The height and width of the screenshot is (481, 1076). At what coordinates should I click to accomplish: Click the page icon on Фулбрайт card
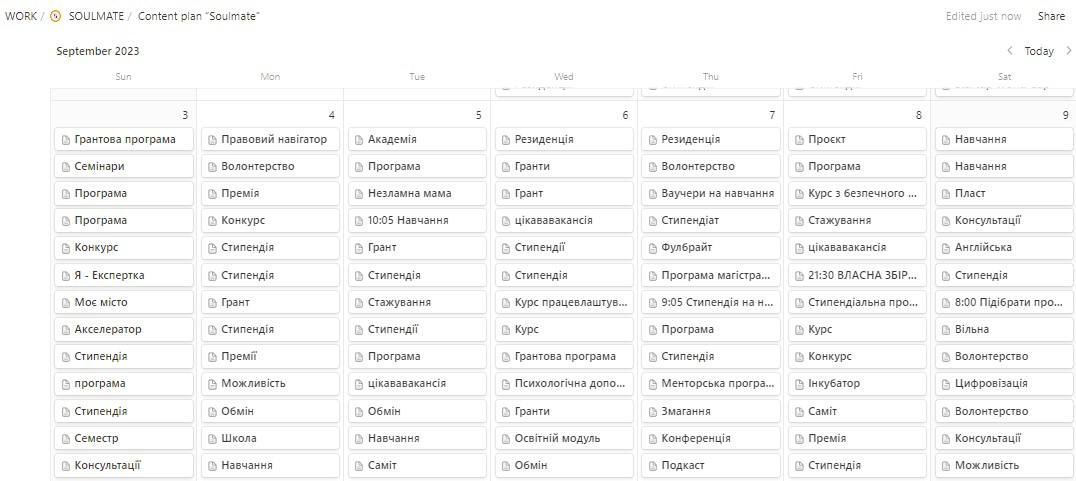pyautogui.click(x=652, y=248)
